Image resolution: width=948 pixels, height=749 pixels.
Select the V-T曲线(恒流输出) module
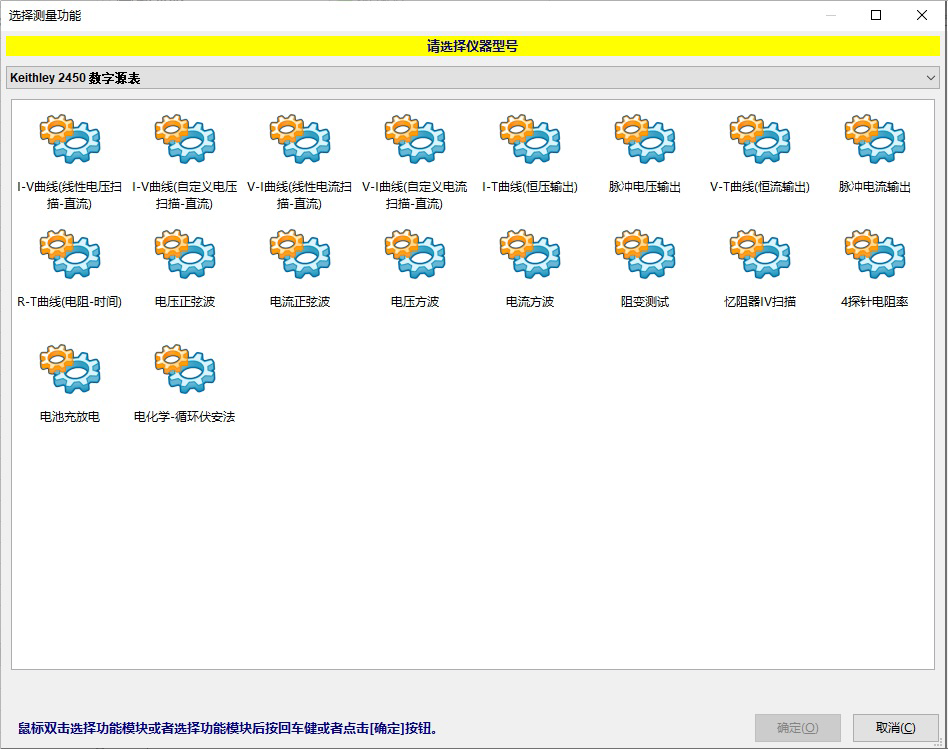pos(760,140)
